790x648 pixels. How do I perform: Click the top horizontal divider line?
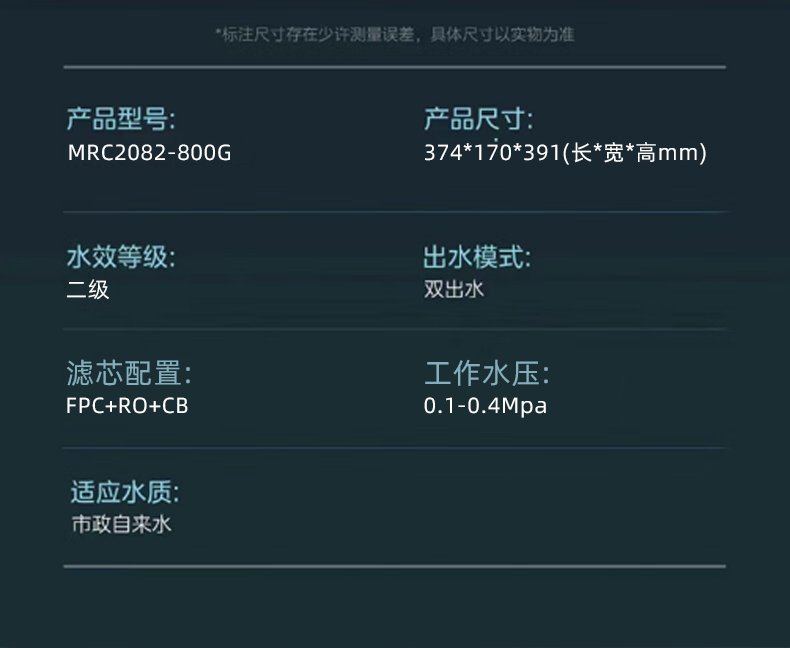coord(394,67)
